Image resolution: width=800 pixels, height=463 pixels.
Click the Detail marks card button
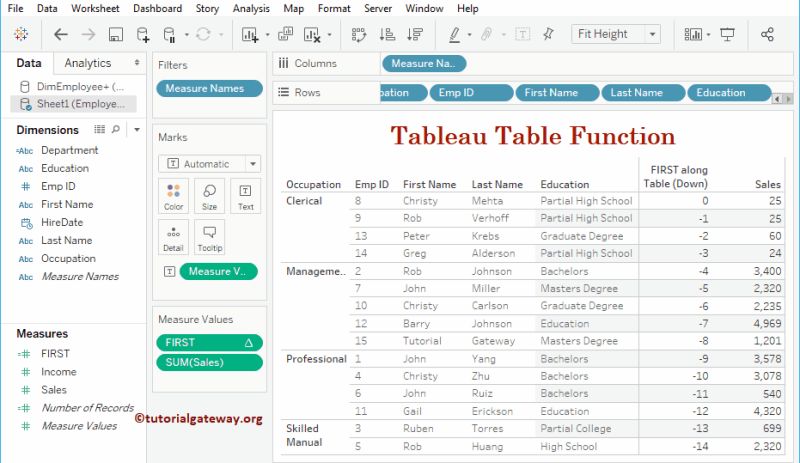(x=173, y=237)
